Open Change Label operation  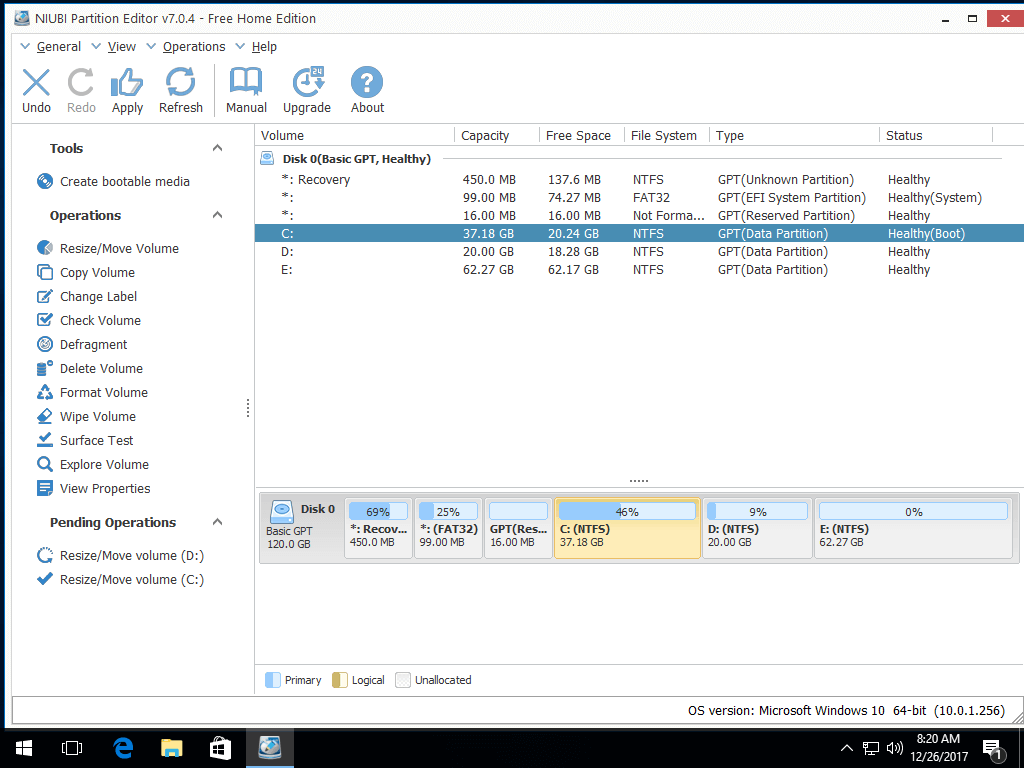pos(98,296)
